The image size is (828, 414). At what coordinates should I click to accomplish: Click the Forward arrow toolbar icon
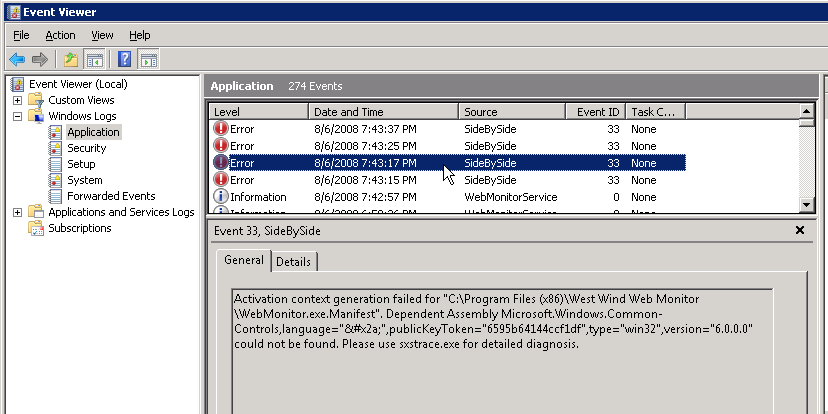(x=40, y=59)
